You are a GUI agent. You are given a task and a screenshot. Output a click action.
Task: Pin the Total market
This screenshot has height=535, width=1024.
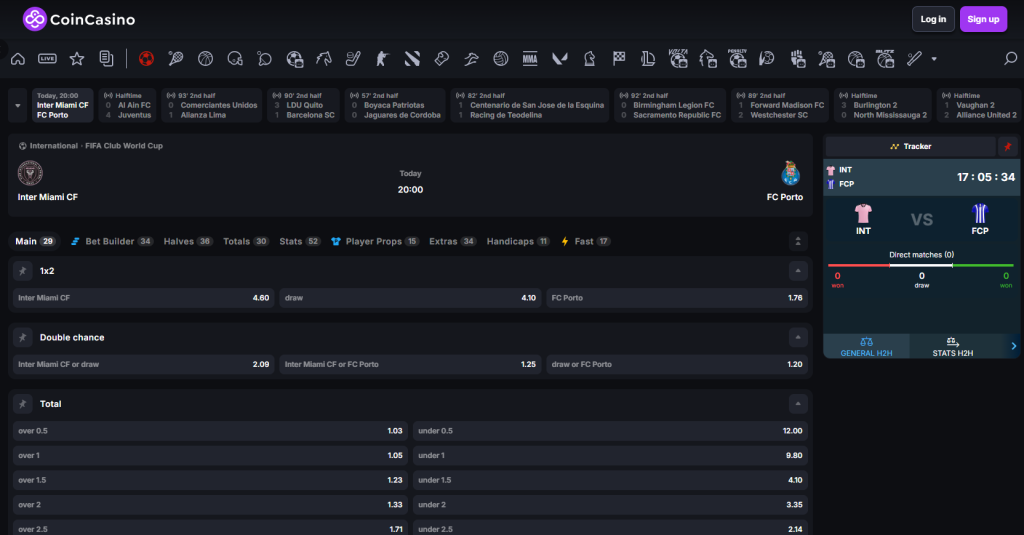23,404
